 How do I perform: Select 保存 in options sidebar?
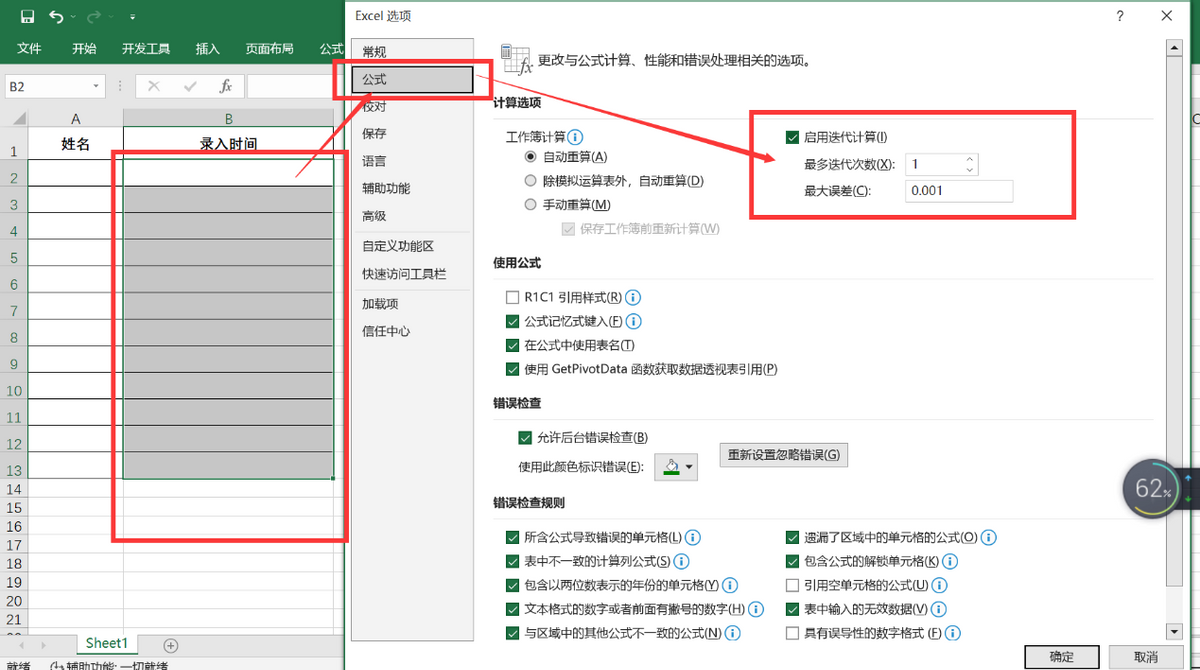(414, 133)
